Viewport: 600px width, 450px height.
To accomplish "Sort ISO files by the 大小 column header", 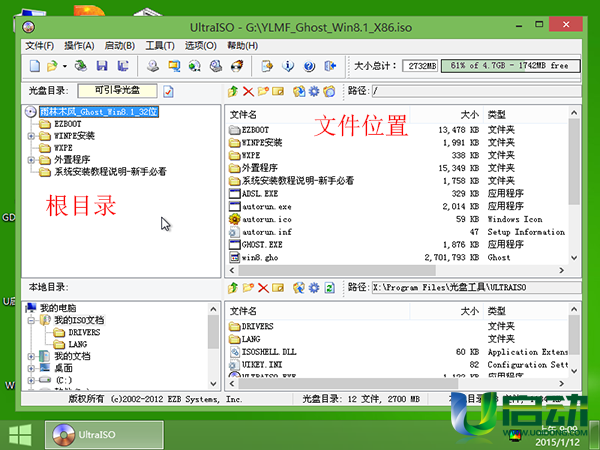I will (446, 114).
